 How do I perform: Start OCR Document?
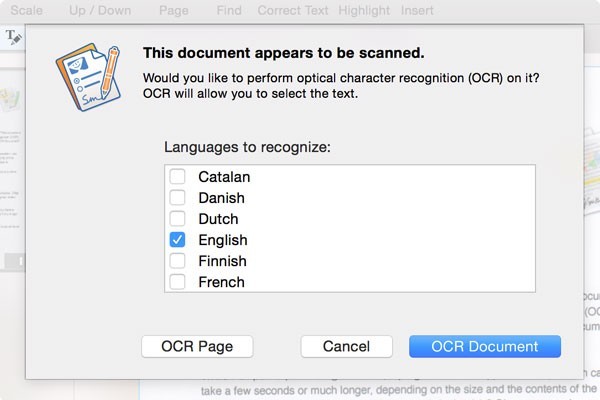tap(485, 346)
